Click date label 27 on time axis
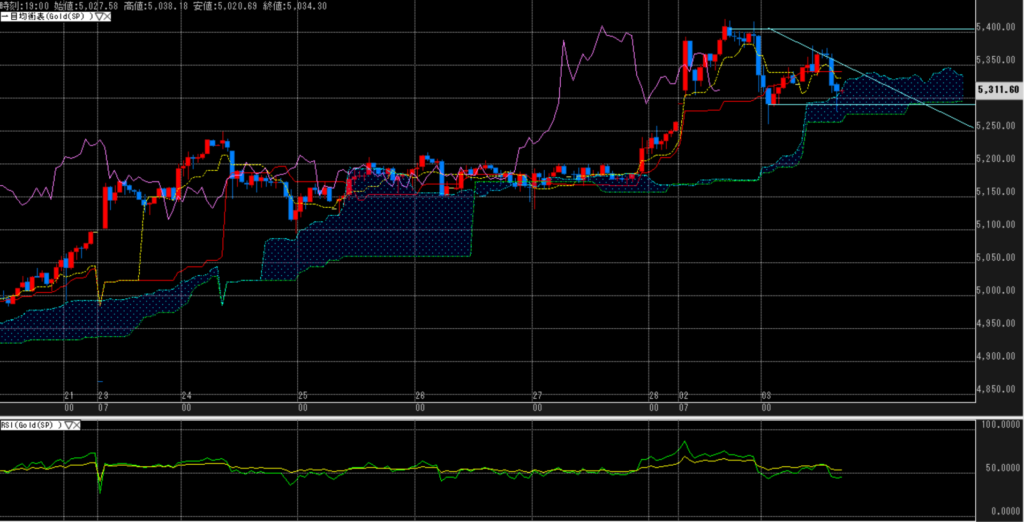 pyautogui.click(x=537, y=396)
